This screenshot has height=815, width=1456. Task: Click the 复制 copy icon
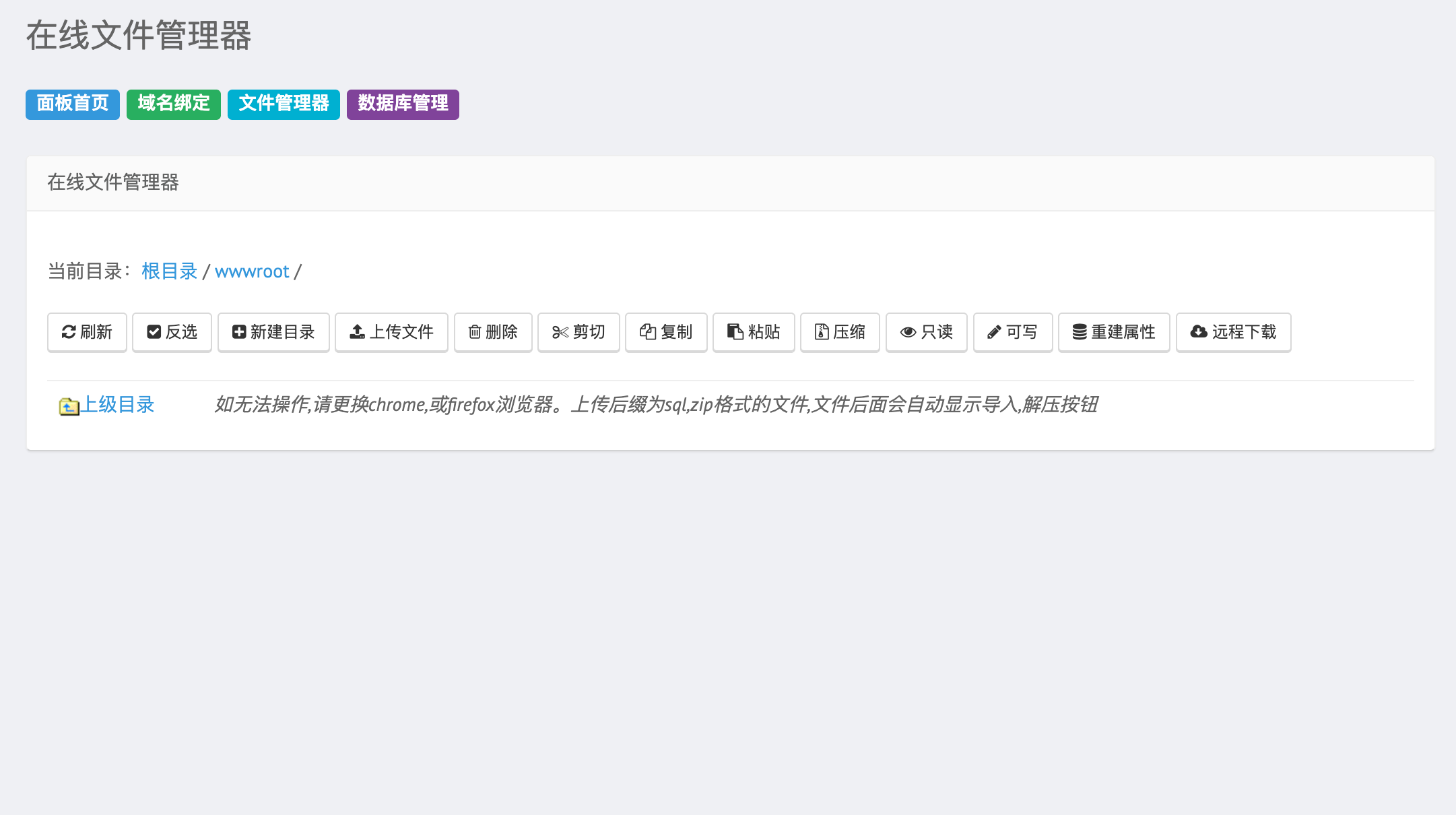tap(665, 332)
